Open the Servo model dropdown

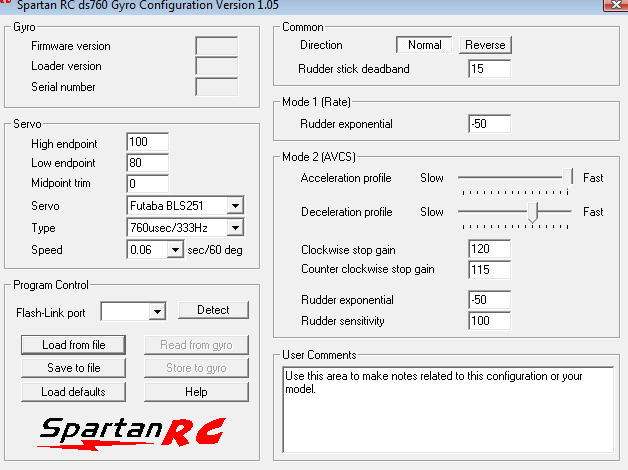pos(235,206)
